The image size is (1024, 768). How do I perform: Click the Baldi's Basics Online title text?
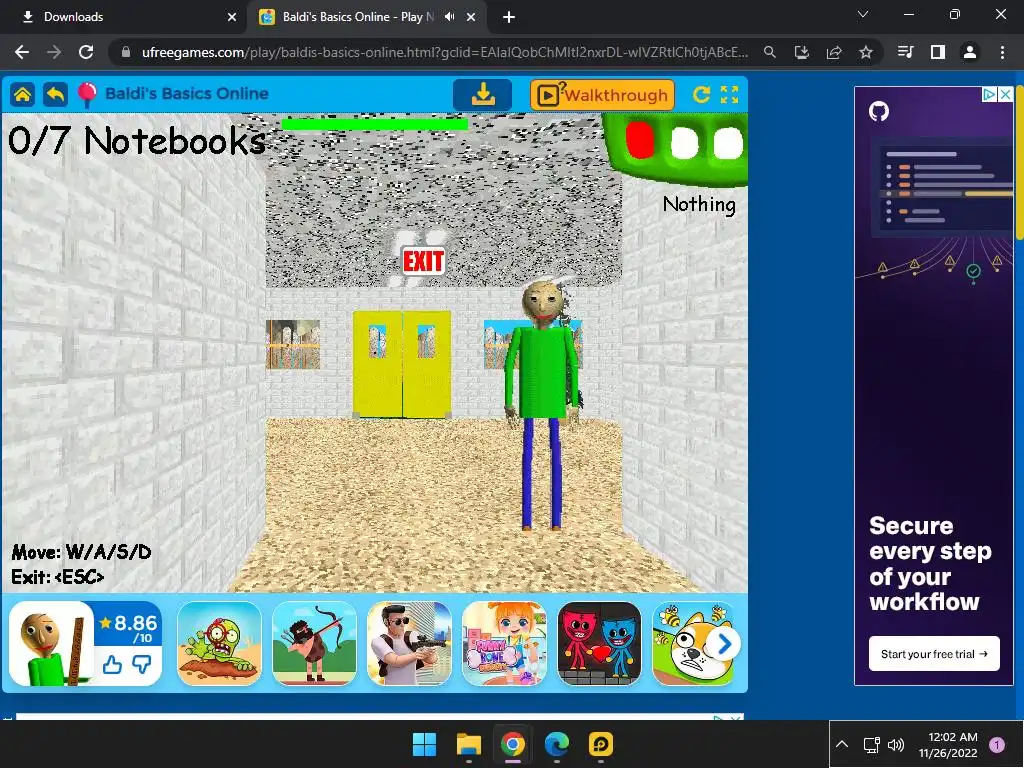click(187, 93)
